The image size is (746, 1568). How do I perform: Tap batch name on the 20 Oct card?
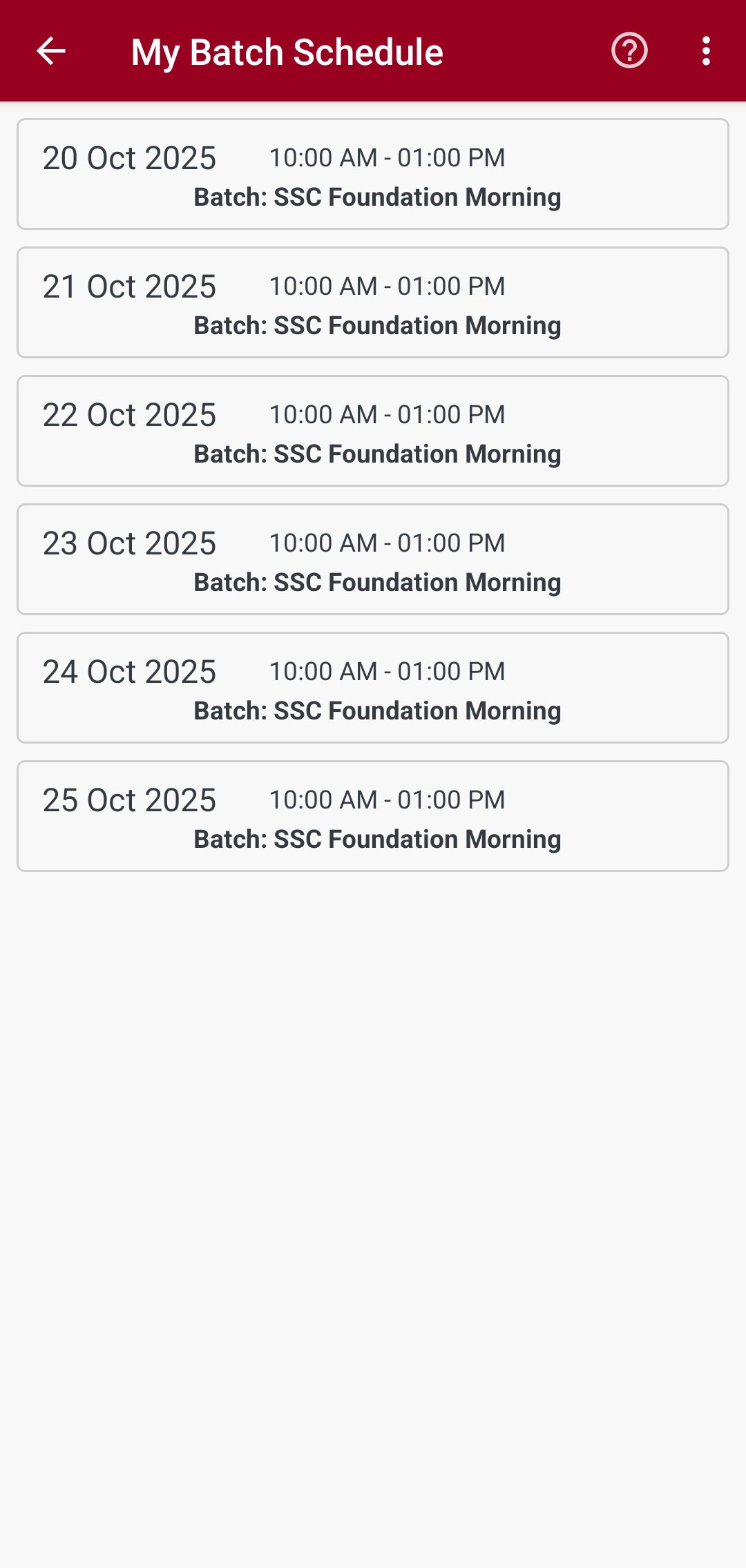[377, 197]
